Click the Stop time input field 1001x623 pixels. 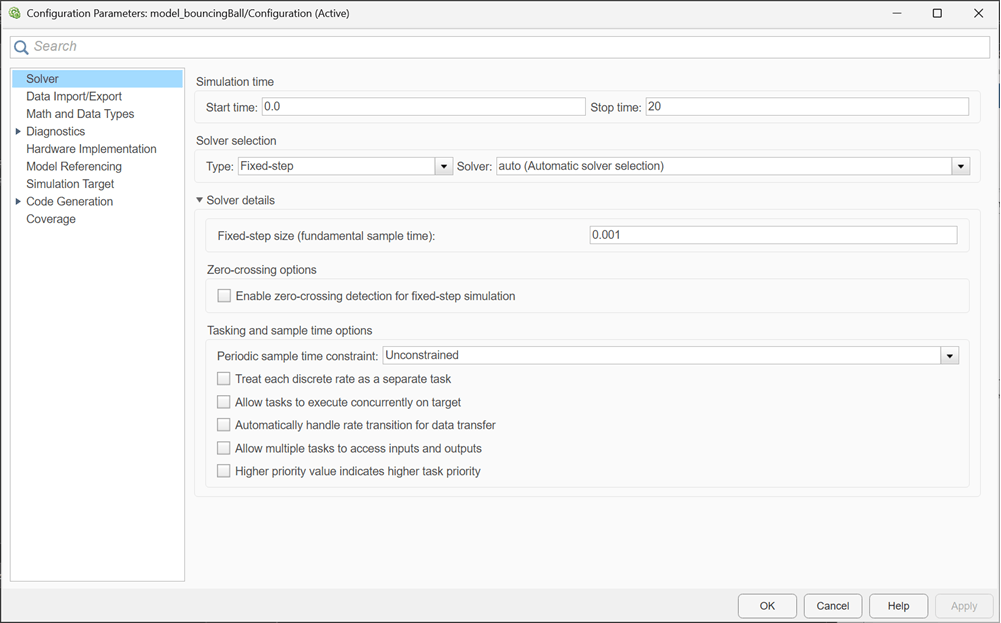pos(806,107)
